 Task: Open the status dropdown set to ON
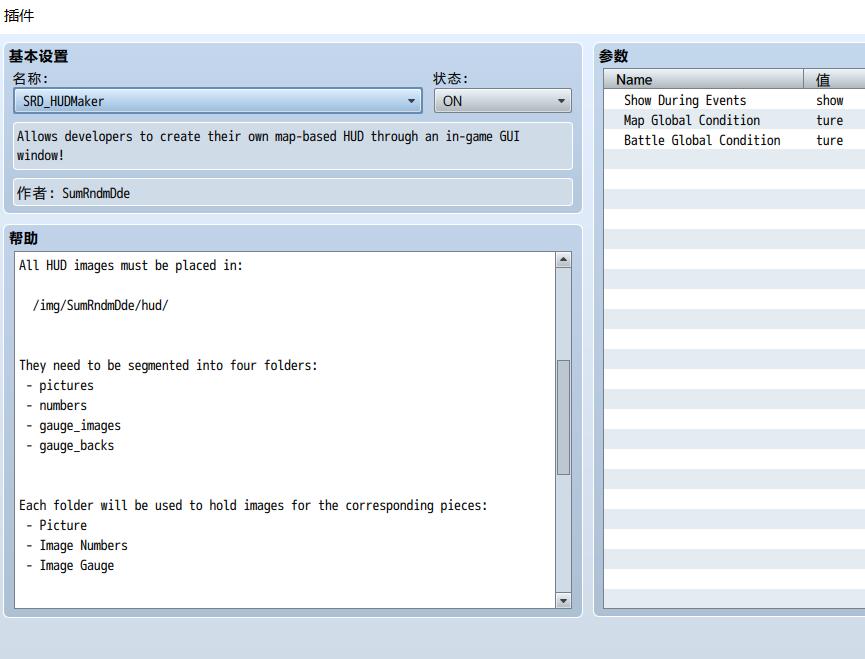point(503,101)
